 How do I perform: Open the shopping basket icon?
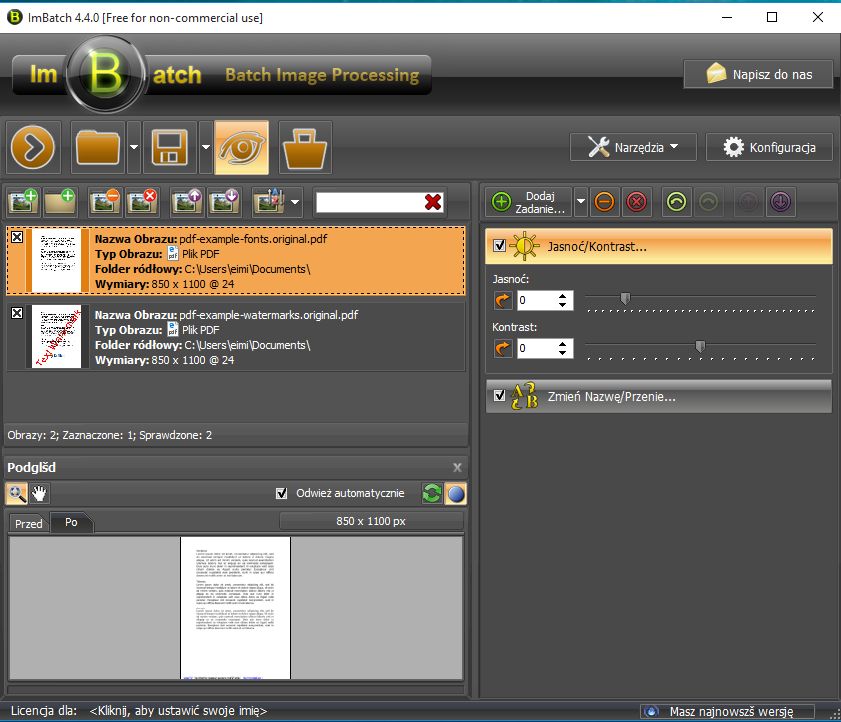[305, 148]
